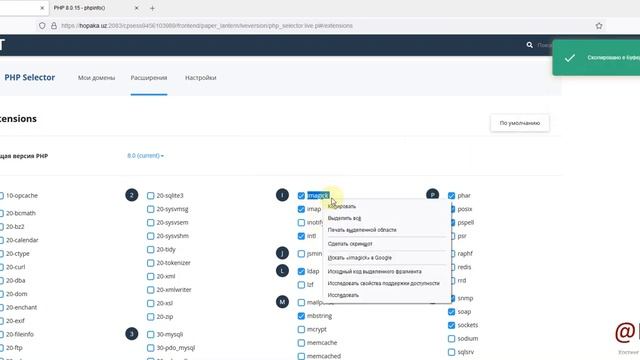Image resolution: width=640 pixels, height=360 pixels.
Task: Jump to letter M section badge
Action: (282, 302)
